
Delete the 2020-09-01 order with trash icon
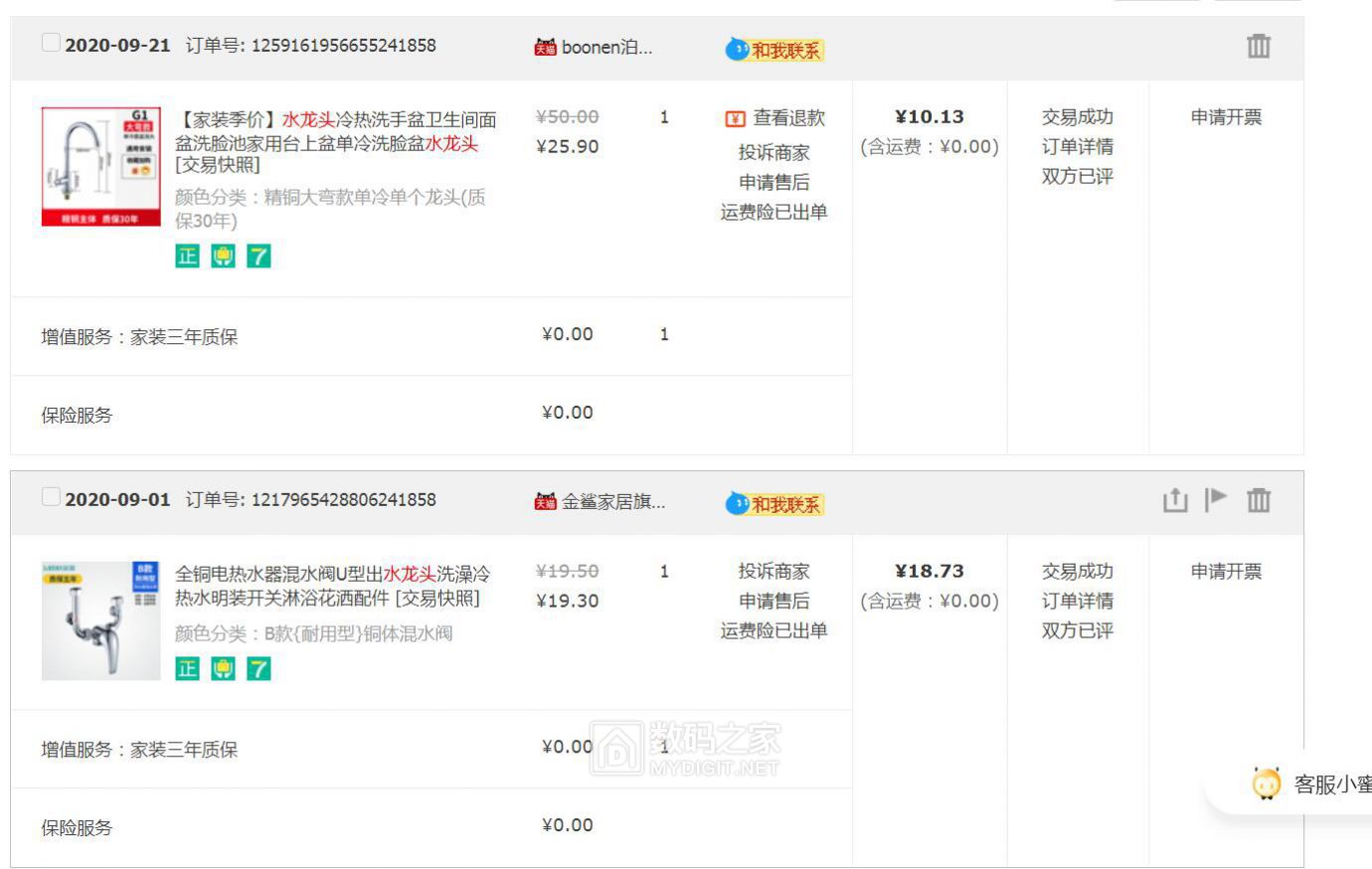(1259, 500)
